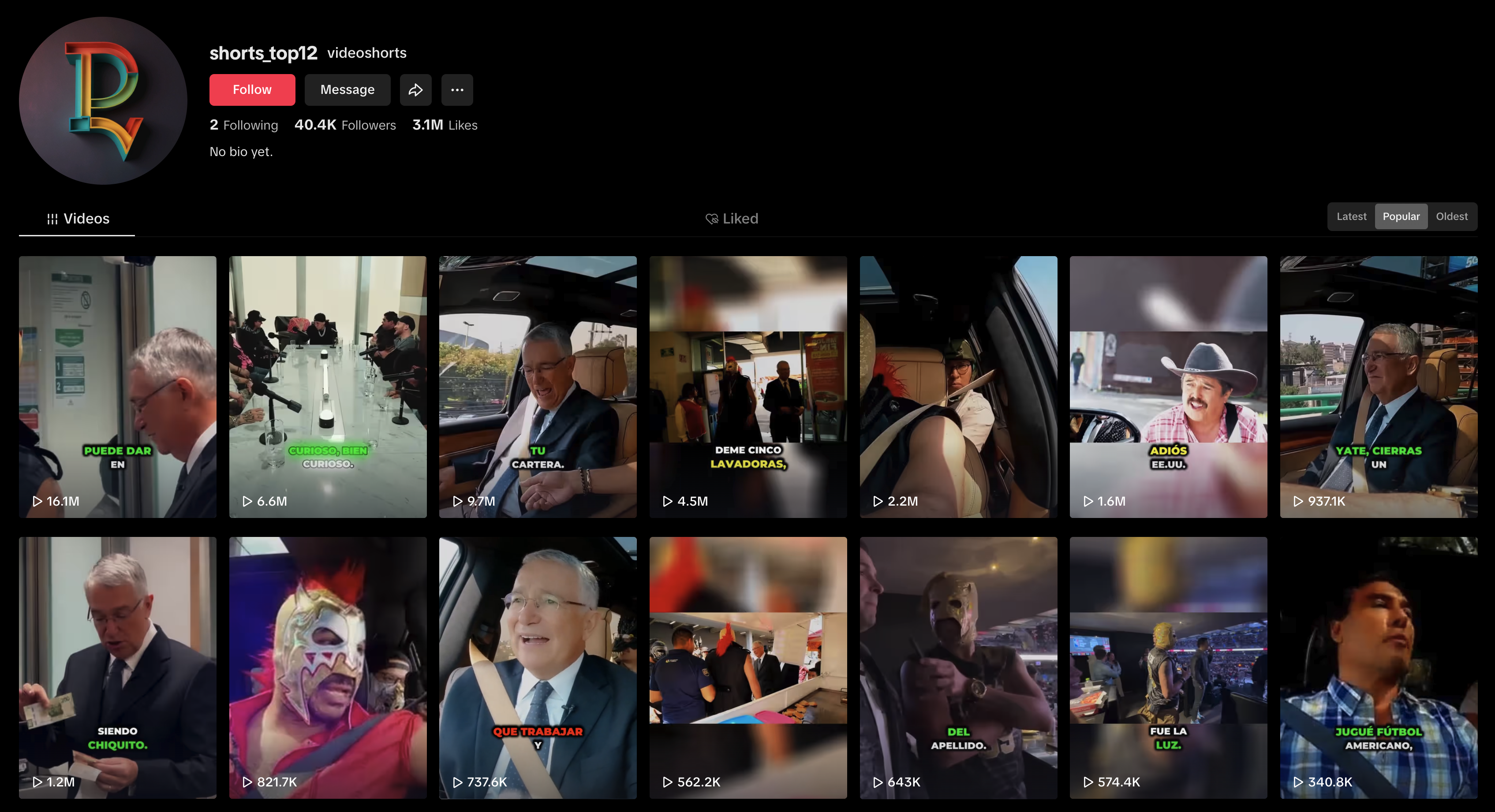1495x812 pixels.
Task: Switch to the Videos tab
Action: point(86,219)
